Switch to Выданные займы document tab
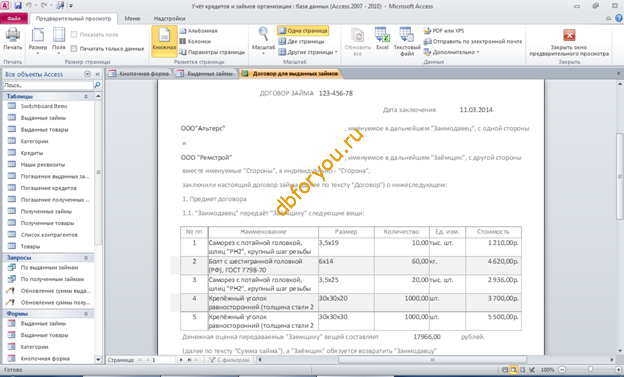Image resolution: width=624 pixels, height=377 pixels. pos(206,74)
